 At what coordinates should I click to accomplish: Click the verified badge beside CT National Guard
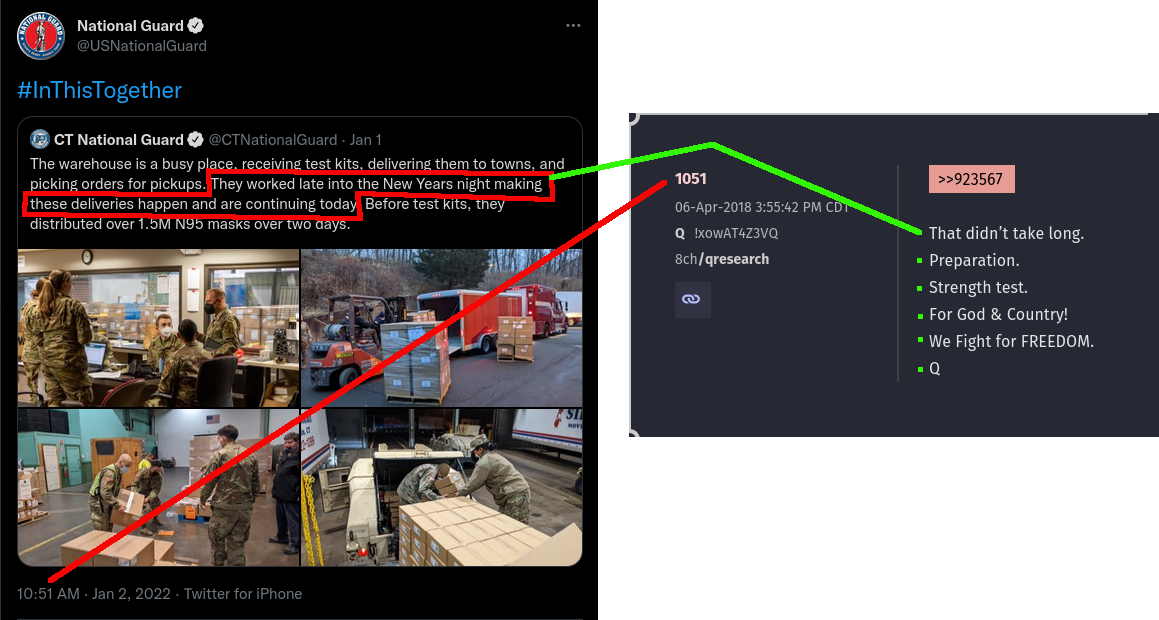pyautogui.click(x=195, y=140)
